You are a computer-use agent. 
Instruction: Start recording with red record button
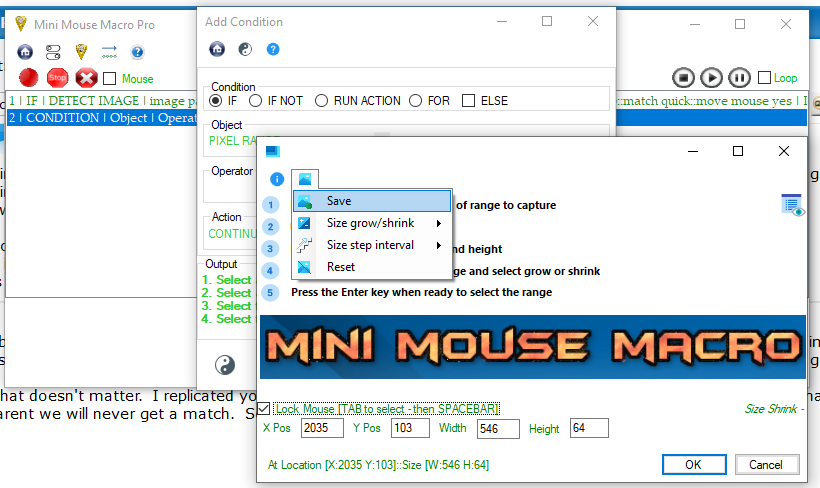coord(29,78)
